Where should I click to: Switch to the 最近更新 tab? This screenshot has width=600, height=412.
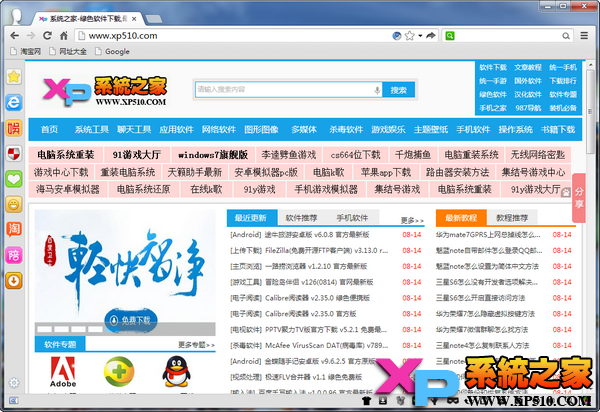pos(252,218)
